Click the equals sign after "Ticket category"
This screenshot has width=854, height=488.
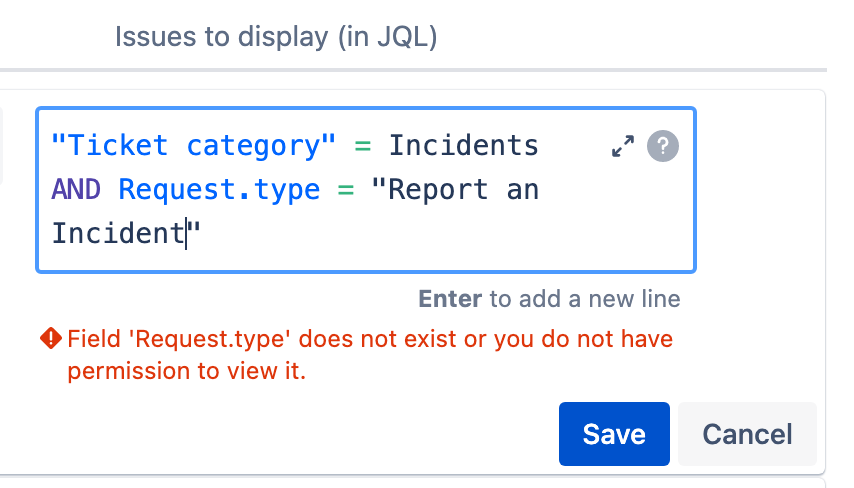[363, 147]
